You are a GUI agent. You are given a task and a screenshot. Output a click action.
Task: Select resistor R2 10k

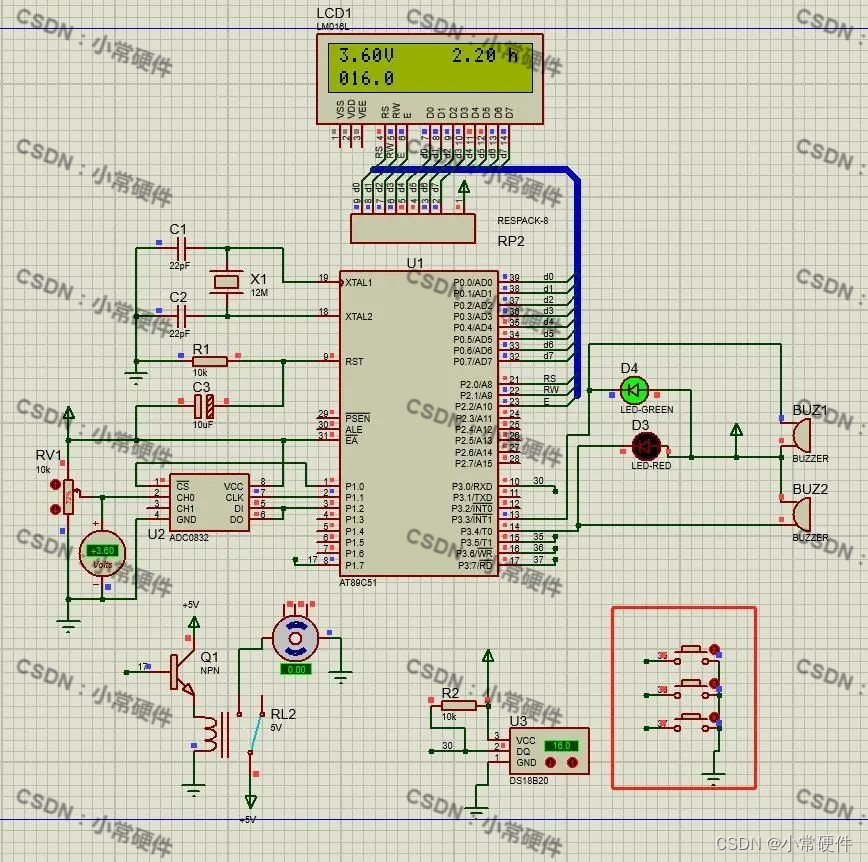[x=459, y=705]
